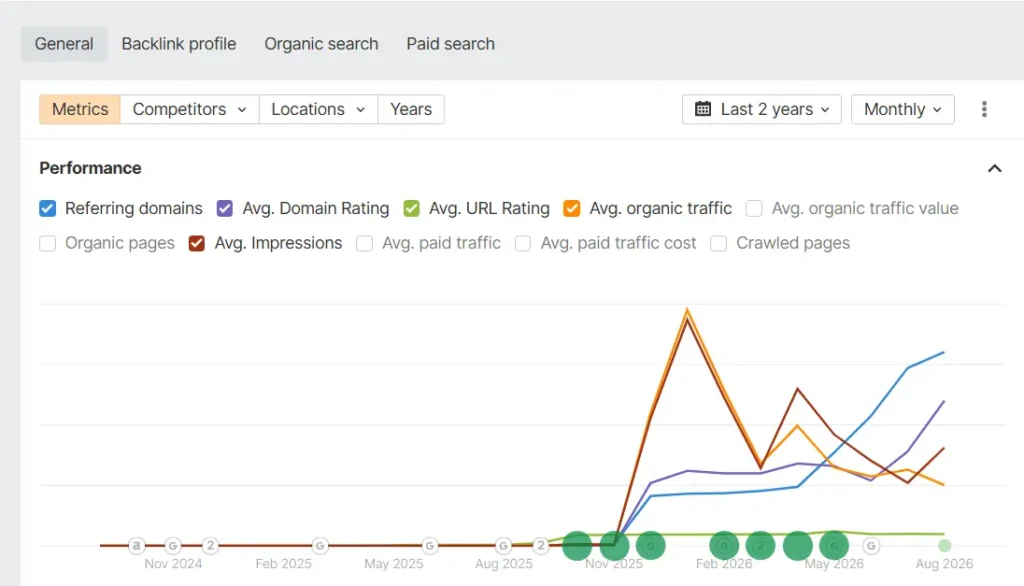
Task: Open the Last 2 years date range picker
Action: 761,109
